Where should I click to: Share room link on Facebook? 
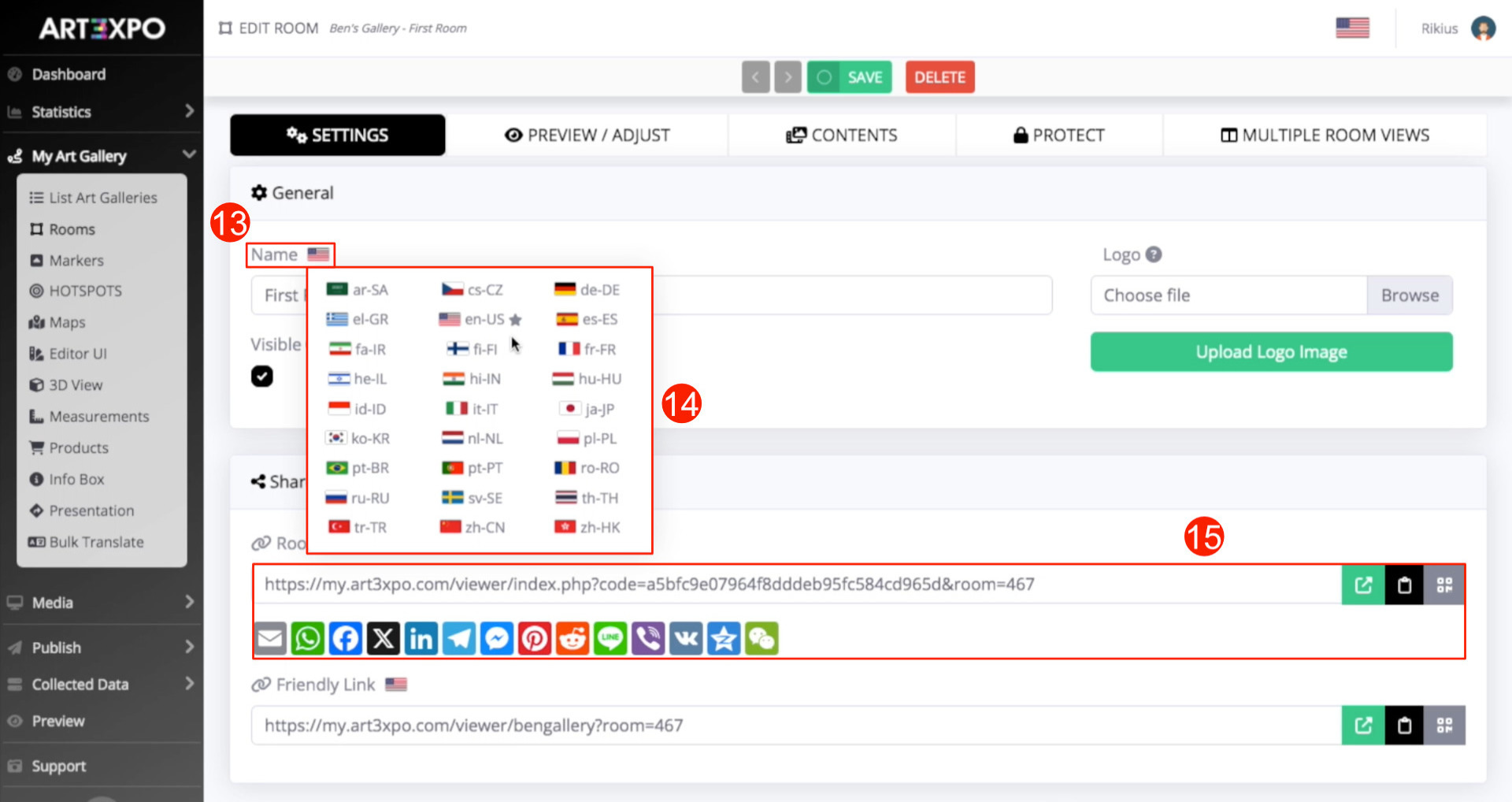tap(346, 638)
